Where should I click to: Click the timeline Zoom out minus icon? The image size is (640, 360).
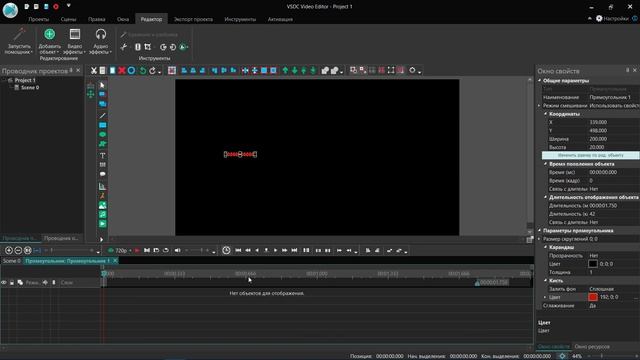(x=18, y=250)
